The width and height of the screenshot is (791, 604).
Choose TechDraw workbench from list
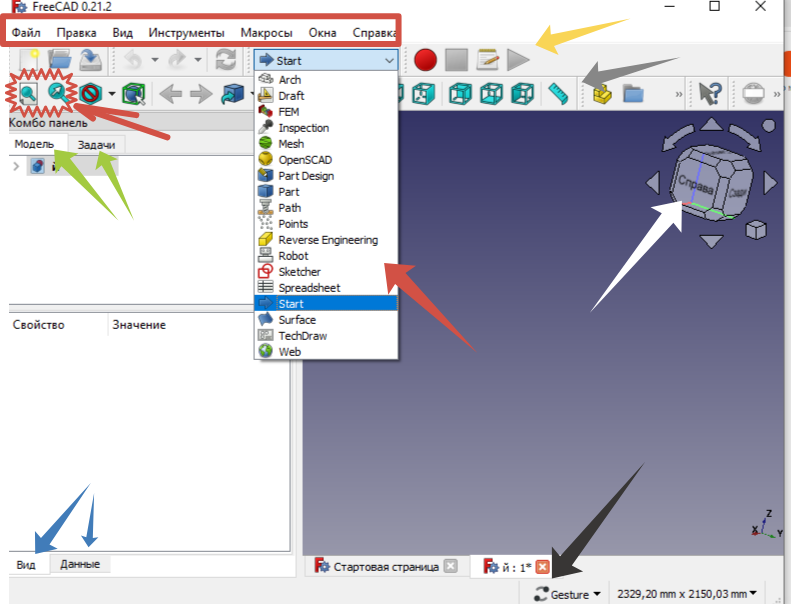click(326, 336)
